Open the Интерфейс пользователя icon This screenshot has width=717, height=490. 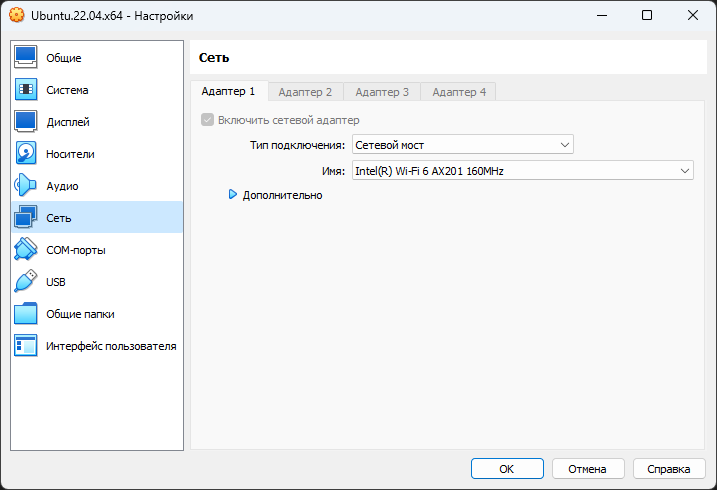pos(26,346)
